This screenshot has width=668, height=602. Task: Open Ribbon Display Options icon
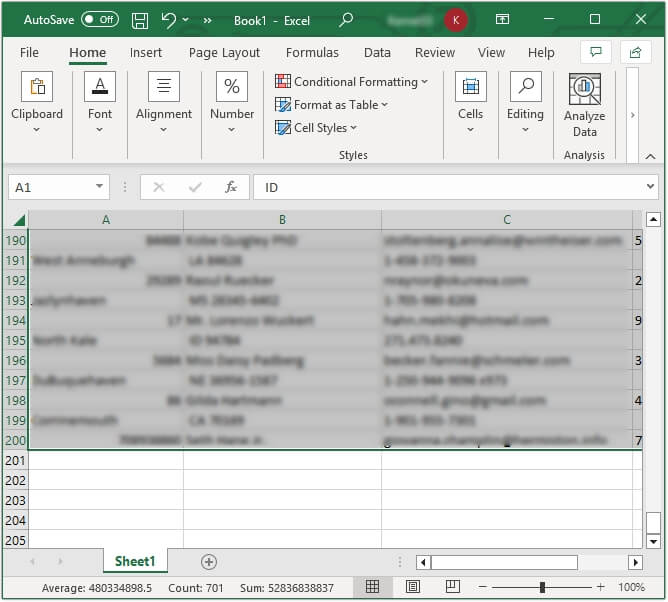pos(502,19)
